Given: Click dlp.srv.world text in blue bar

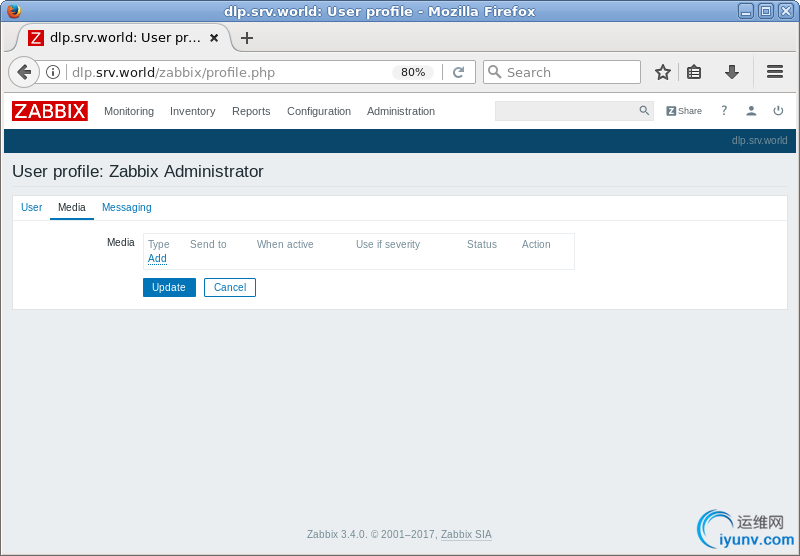Looking at the screenshot, I should pos(759,140).
